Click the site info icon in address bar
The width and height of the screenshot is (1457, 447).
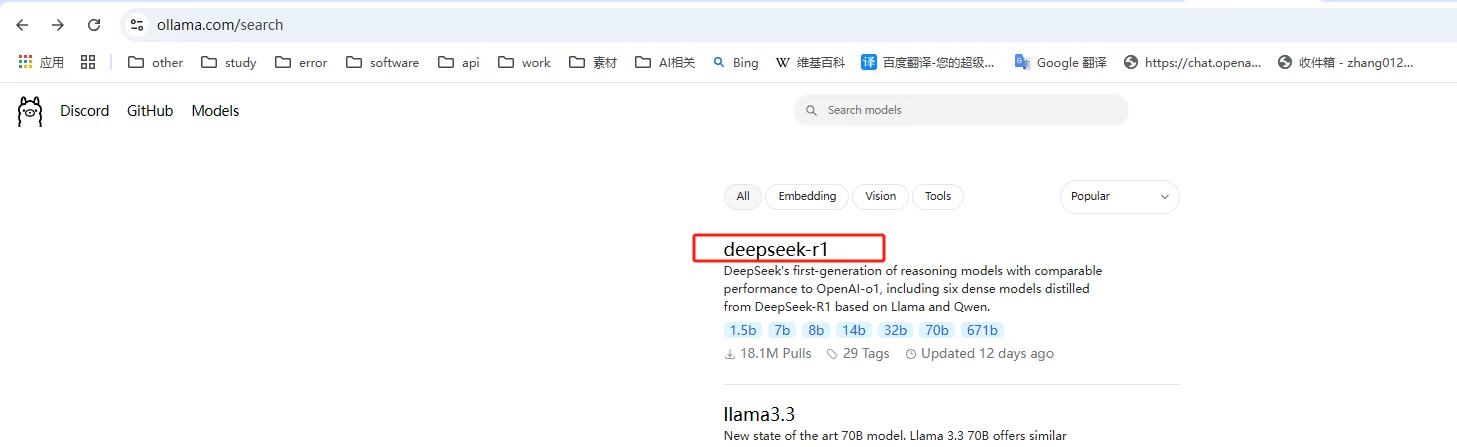click(x=138, y=25)
